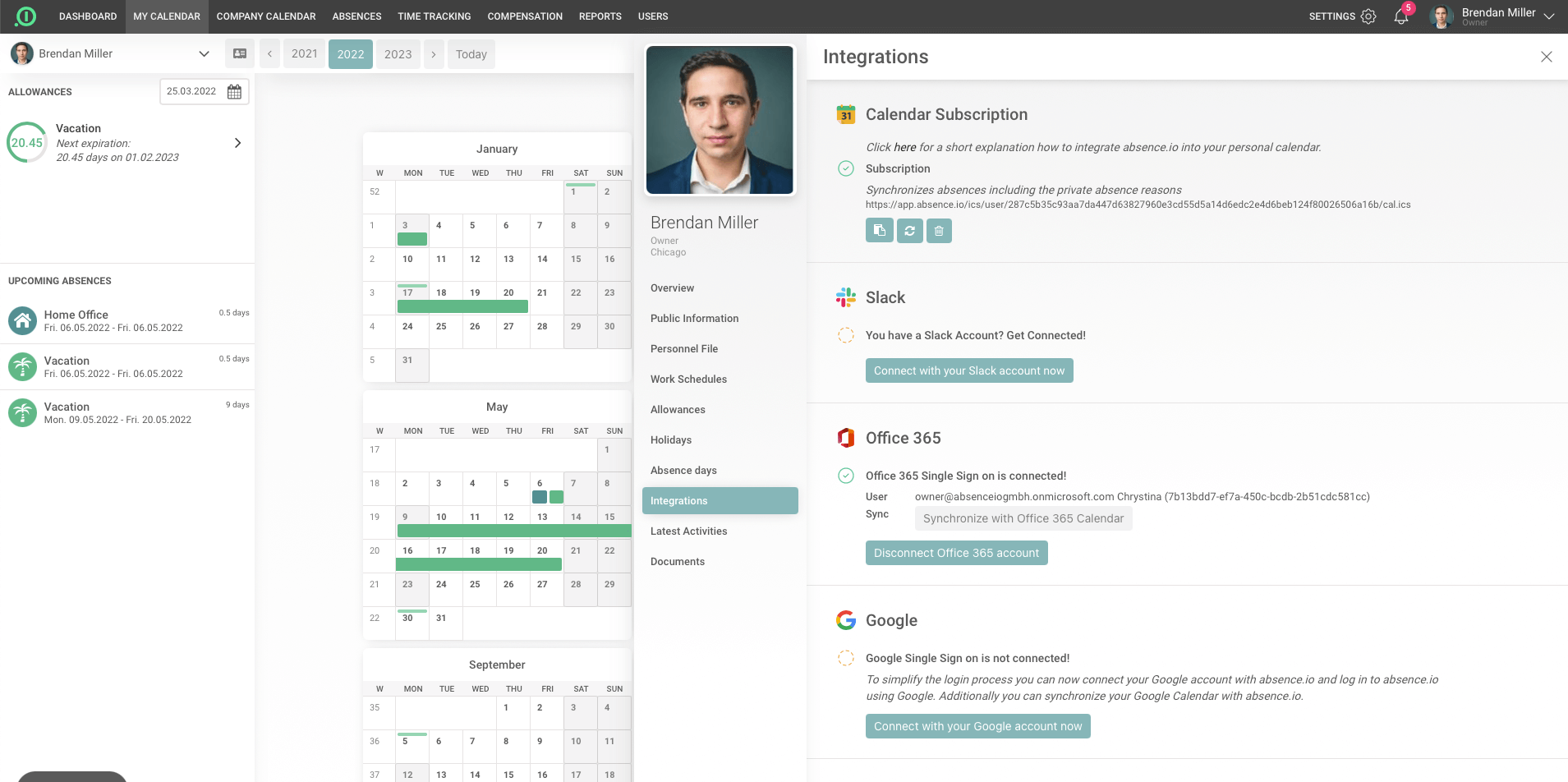The height and width of the screenshot is (782, 1568).
Task: Click Disconnect Office 365 account button
Action: coord(956,553)
